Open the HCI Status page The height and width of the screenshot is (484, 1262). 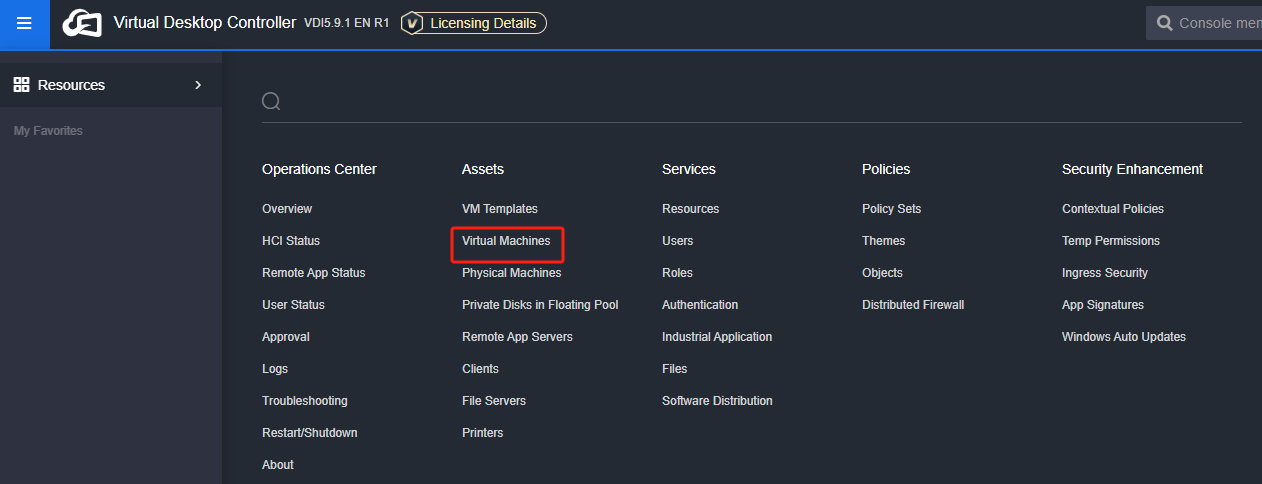[x=291, y=241]
